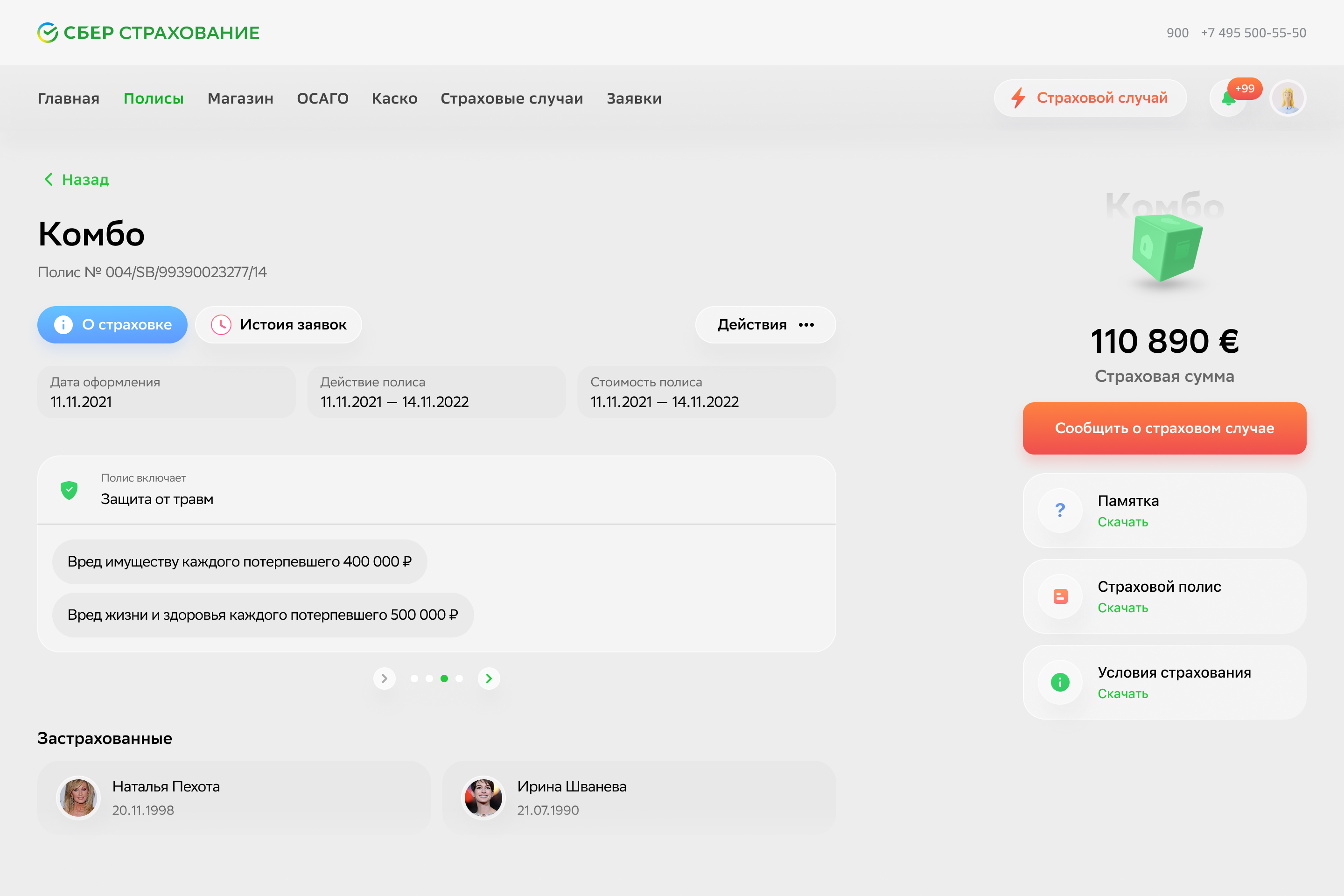Click the Sber Strakhovanie logo
Screen dimensions: 1344x896
(148, 33)
